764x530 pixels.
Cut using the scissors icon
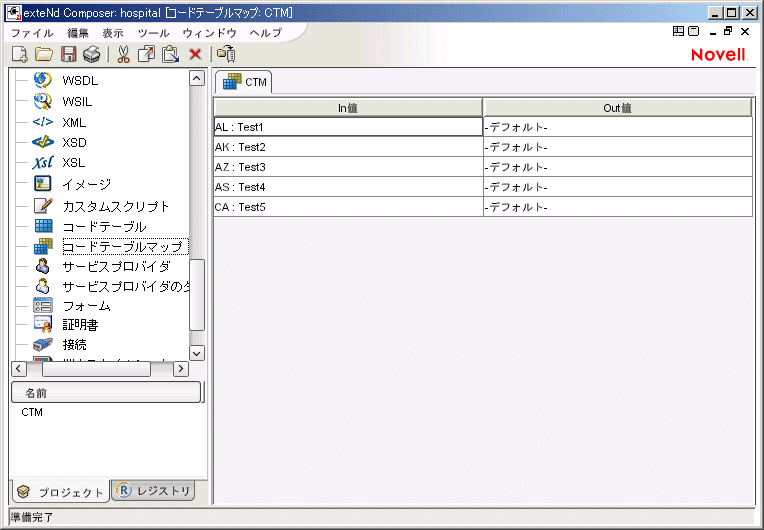(123, 54)
